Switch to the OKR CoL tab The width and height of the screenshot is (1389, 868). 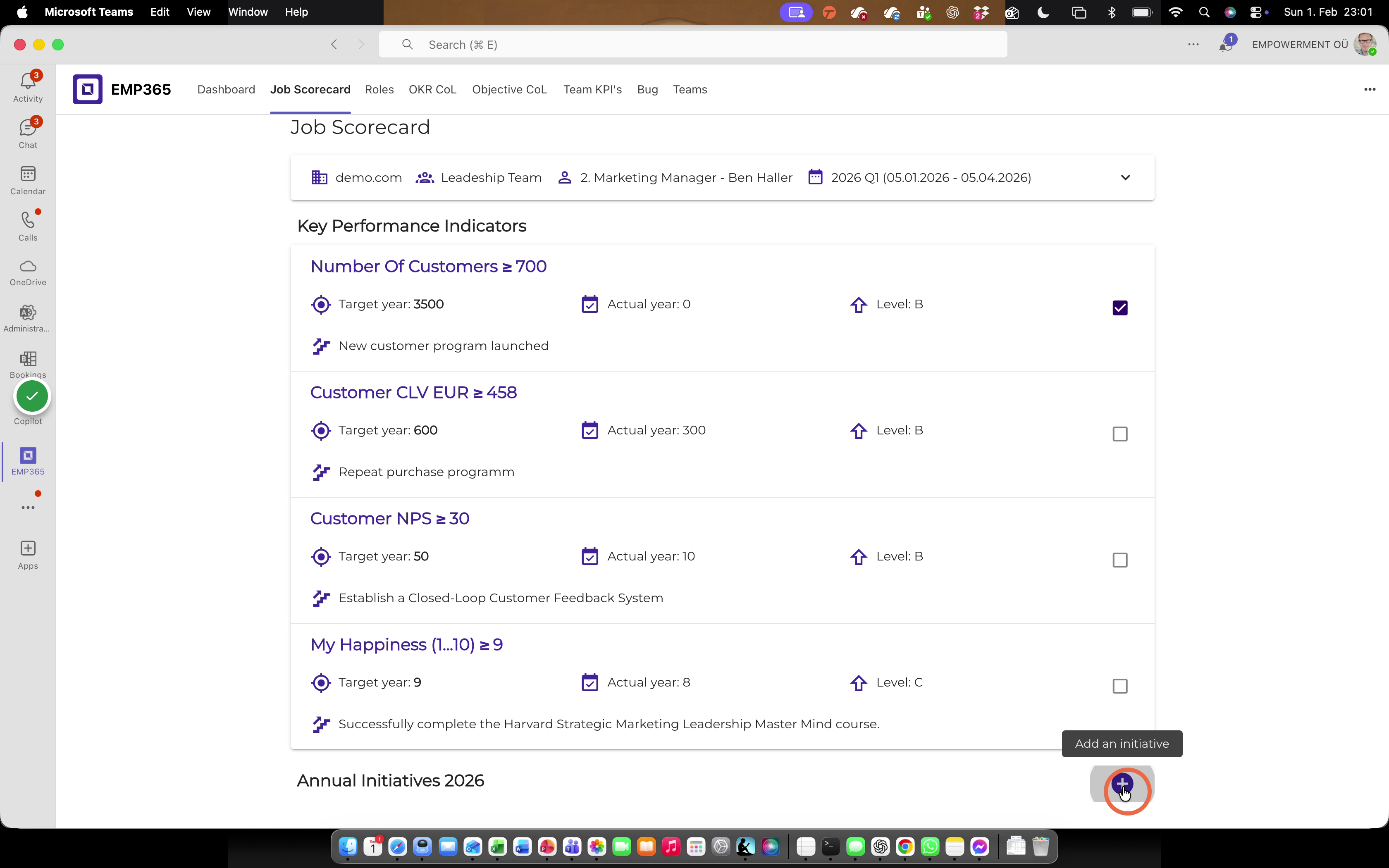click(432, 90)
